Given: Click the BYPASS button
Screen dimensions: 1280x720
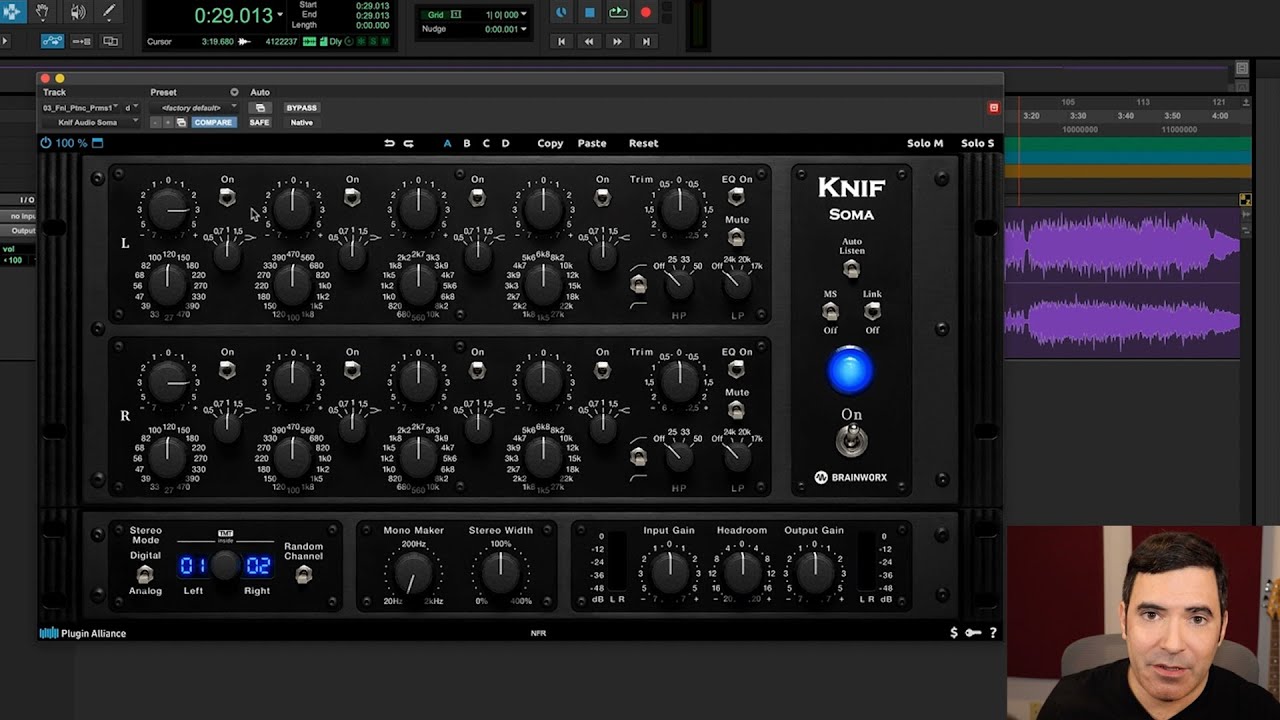Looking at the screenshot, I should coord(301,107).
